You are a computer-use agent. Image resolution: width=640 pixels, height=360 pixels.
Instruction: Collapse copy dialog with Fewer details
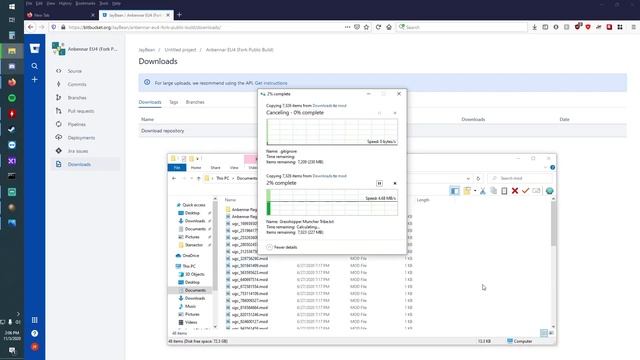(x=282, y=247)
